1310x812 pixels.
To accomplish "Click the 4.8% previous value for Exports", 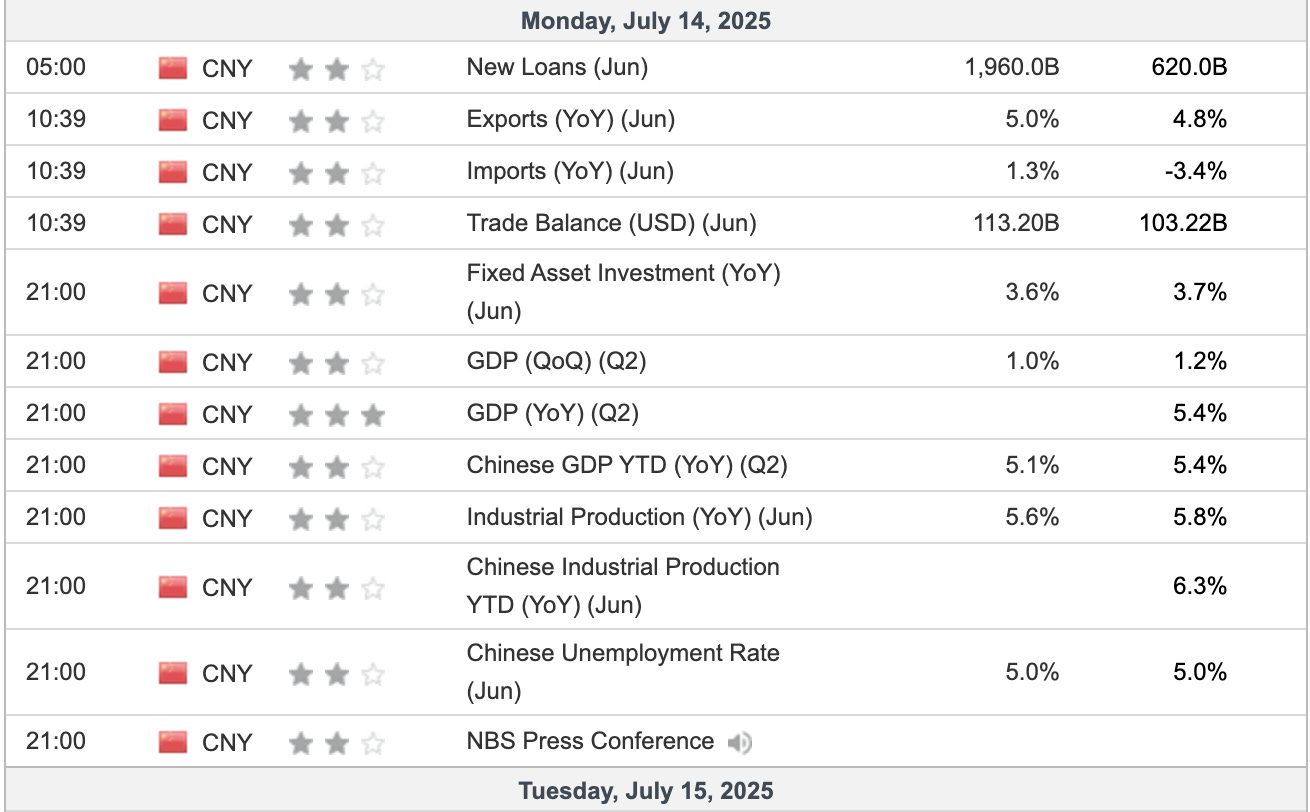I will pos(1199,120).
